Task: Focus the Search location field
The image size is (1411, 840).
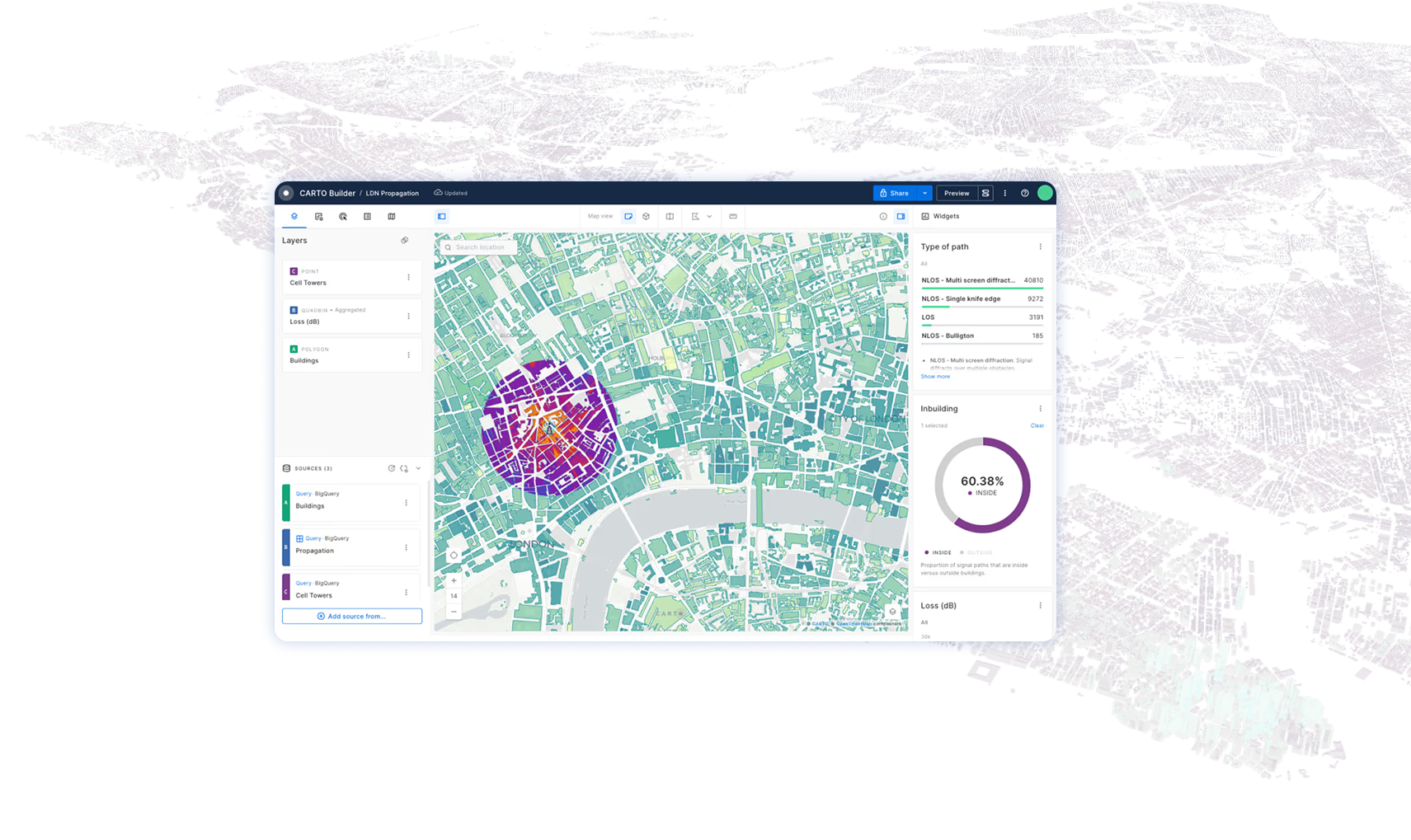Action: [x=477, y=247]
